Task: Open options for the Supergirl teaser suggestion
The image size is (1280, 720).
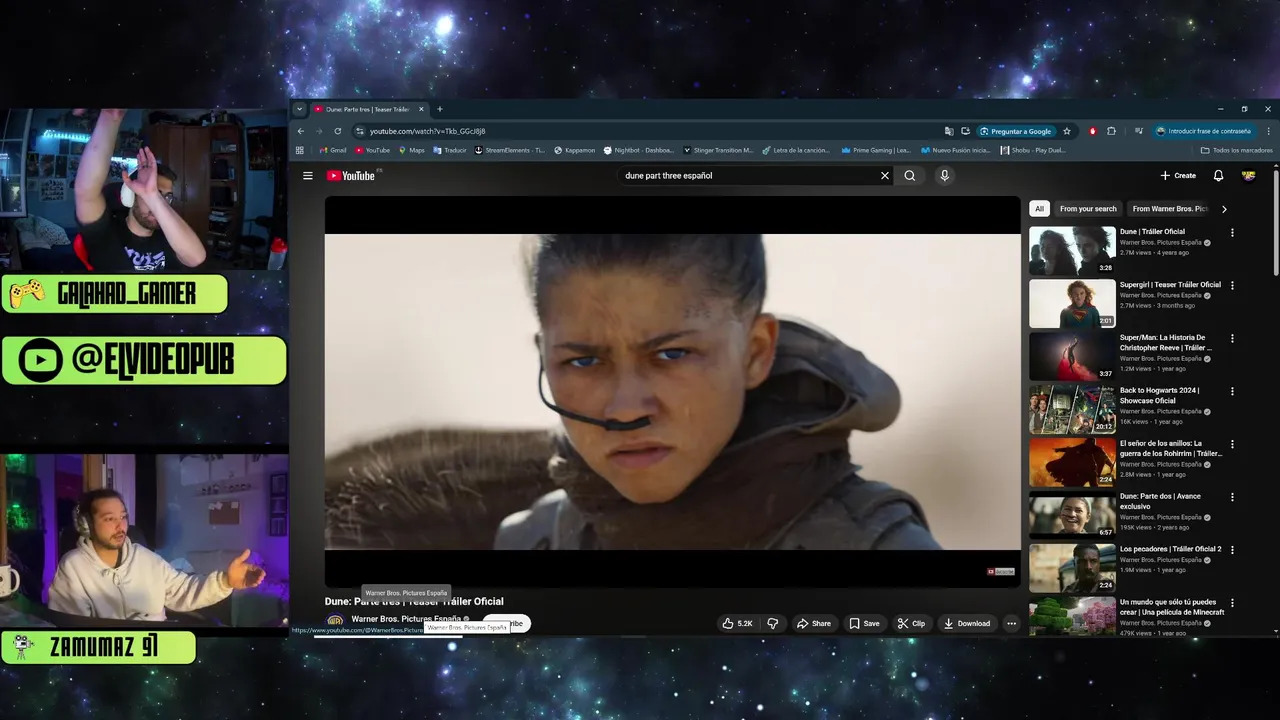Action: (x=1232, y=285)
